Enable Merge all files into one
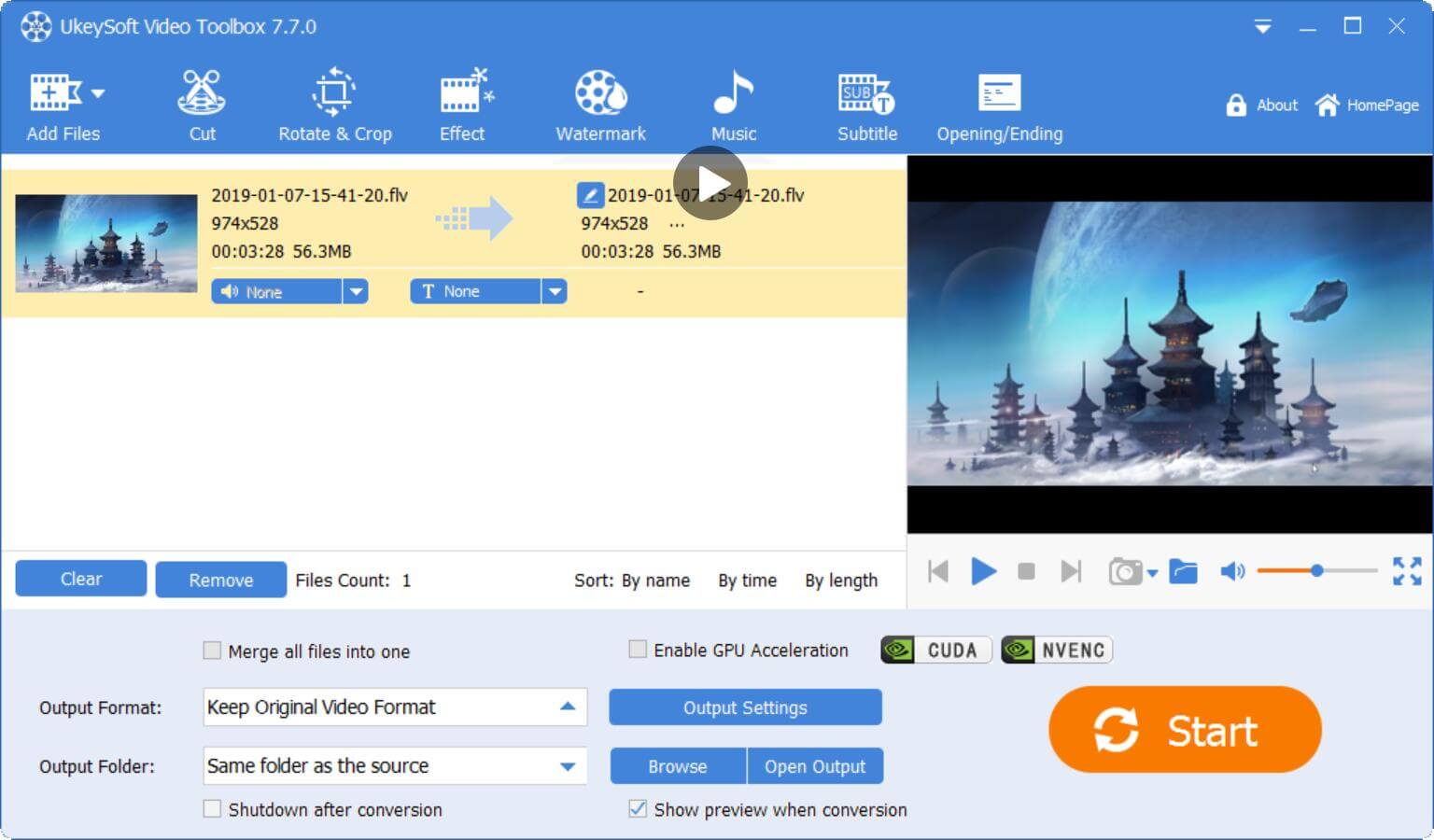 [213, 651]
